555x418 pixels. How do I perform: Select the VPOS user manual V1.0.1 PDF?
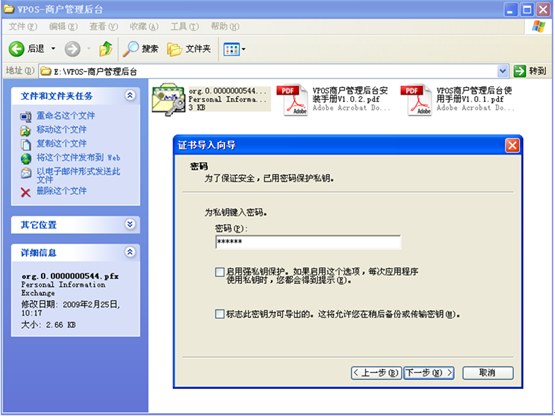pyautogui.click(x=419, y=100)
